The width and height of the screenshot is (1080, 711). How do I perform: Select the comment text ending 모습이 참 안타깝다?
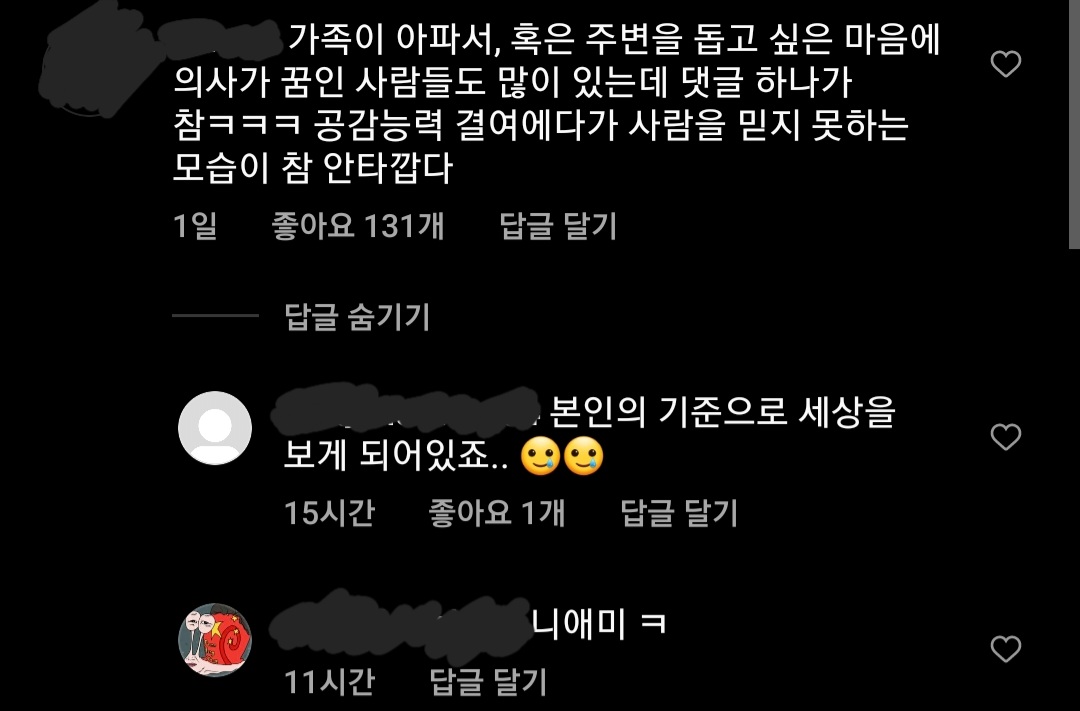click(x=557, y=103)
